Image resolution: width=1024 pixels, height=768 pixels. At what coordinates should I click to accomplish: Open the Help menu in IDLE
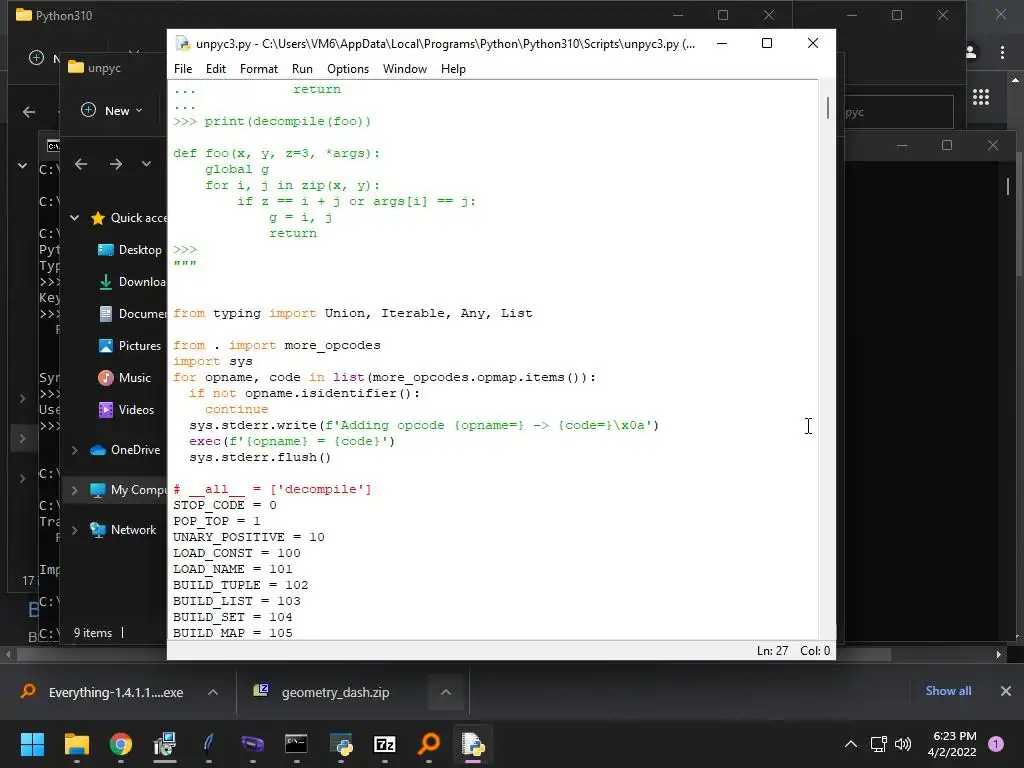(x=453, y=69)
